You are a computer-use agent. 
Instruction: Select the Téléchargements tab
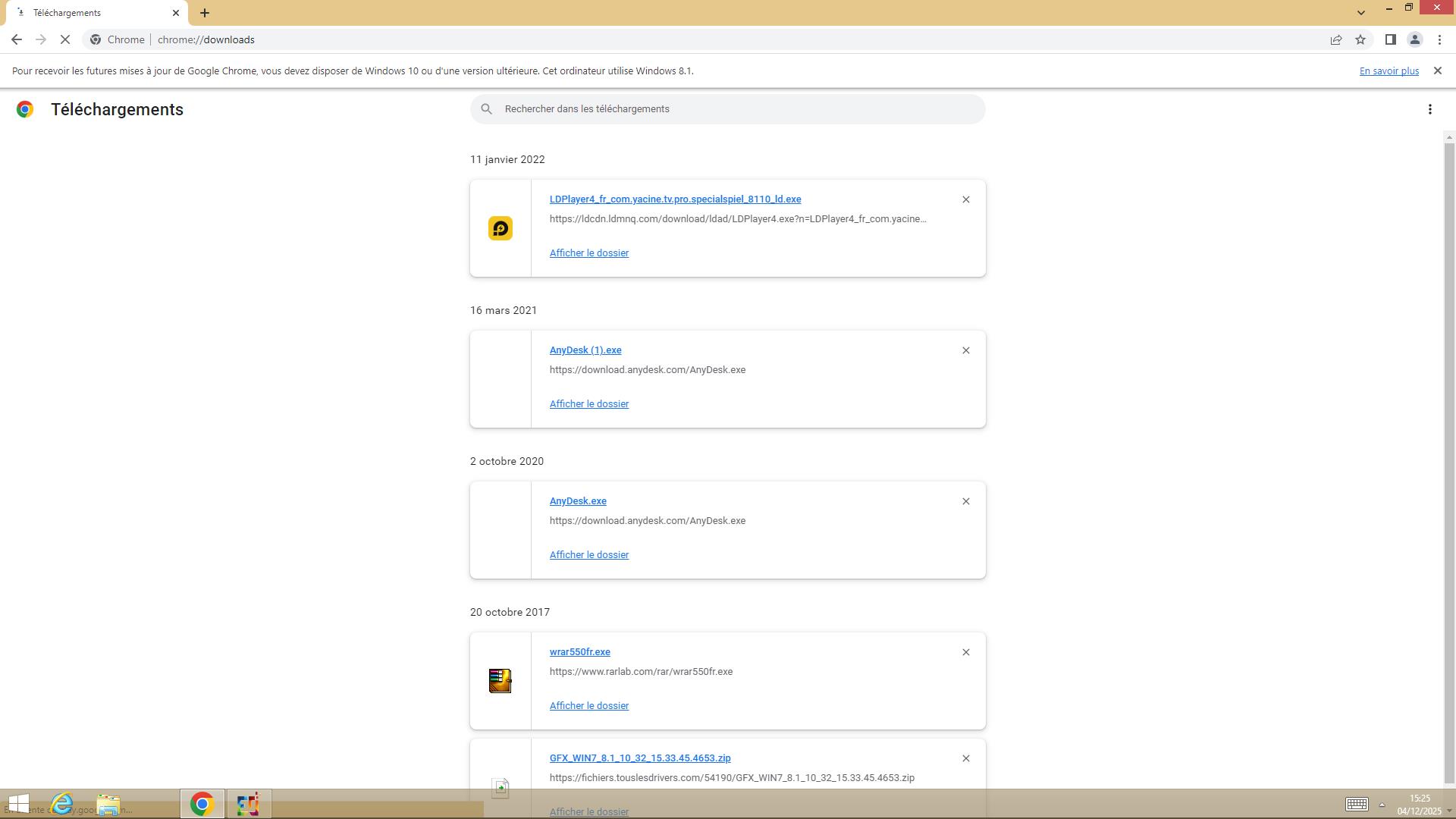click(x=91, y=13)
